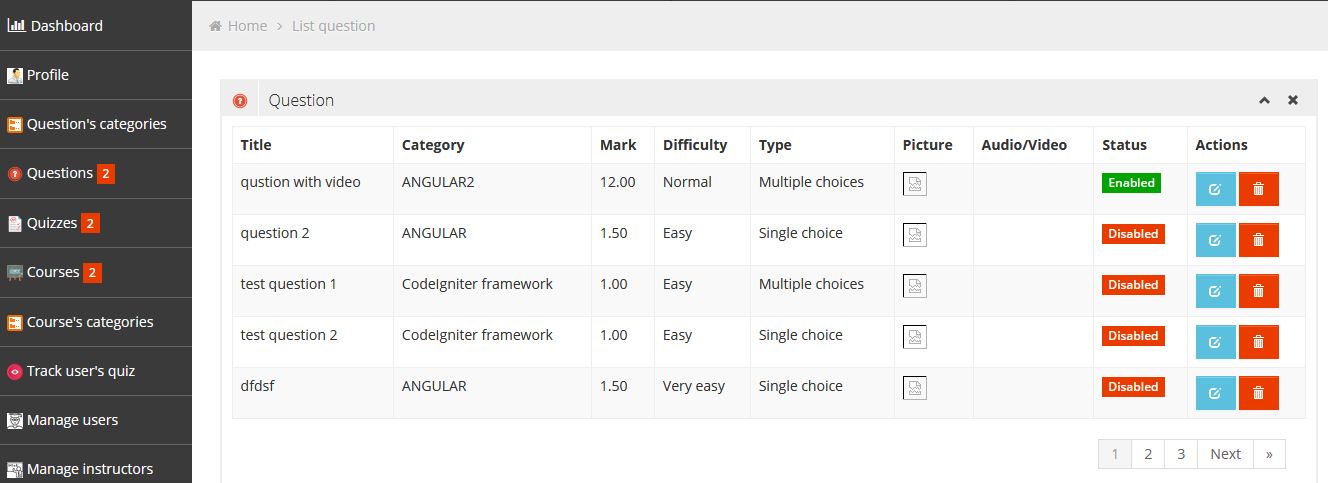Open picture icon for 'test question 2'
1328x483 pixels.
click(914, 337)
